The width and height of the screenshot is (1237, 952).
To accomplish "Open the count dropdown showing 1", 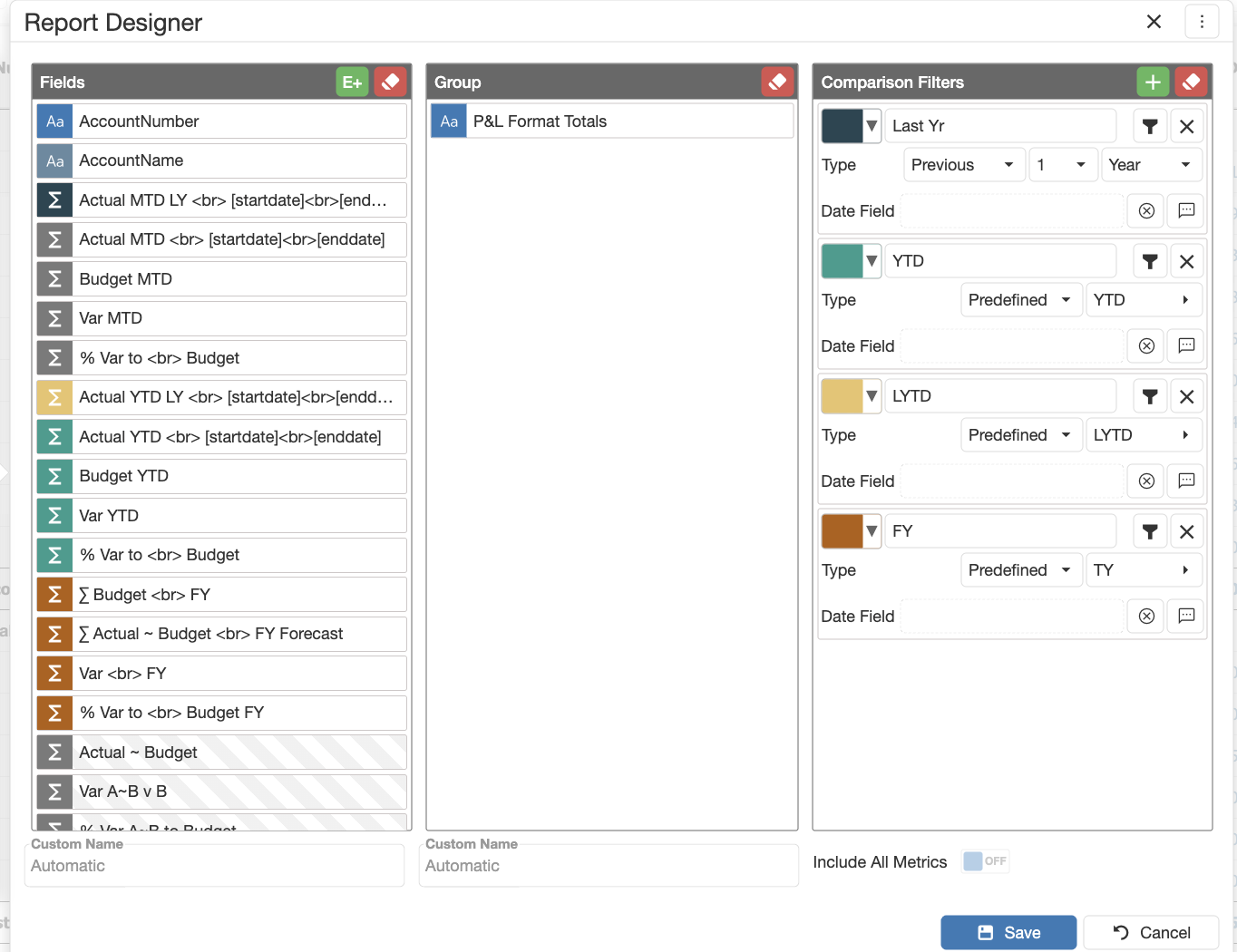I will 1063,165.
